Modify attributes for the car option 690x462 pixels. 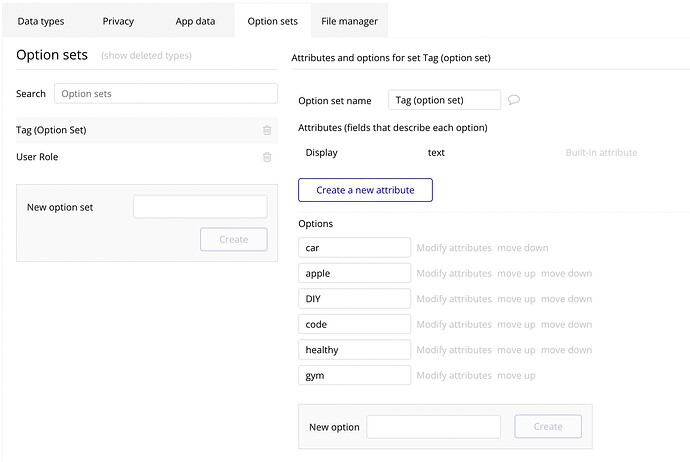[x=454, y=248]
